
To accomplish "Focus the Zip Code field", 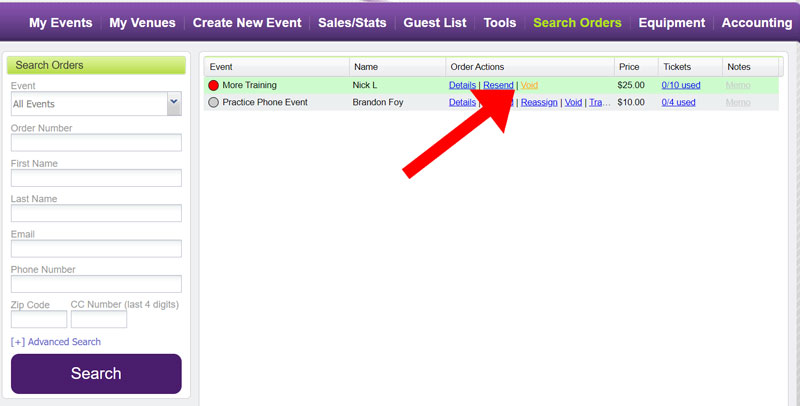I will coord(39,319).
